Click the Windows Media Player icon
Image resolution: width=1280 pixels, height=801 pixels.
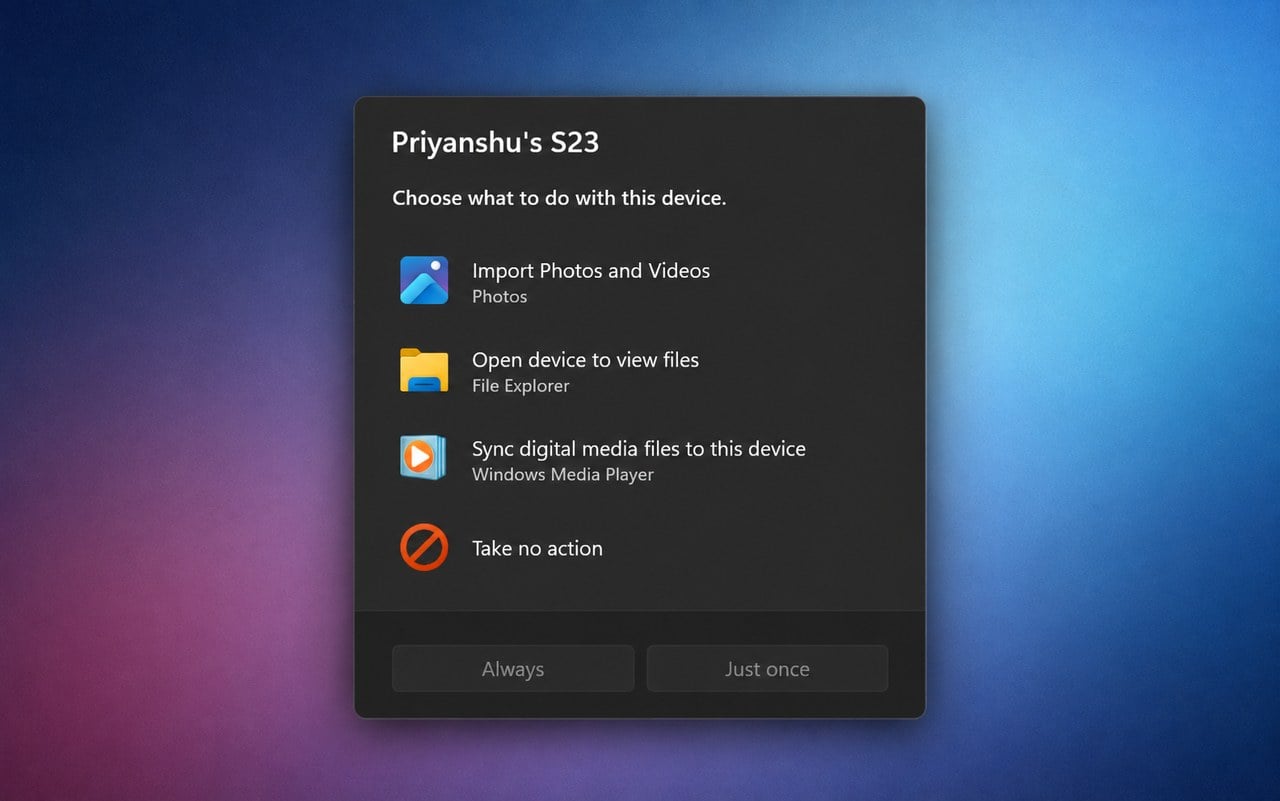coord(424,458)
